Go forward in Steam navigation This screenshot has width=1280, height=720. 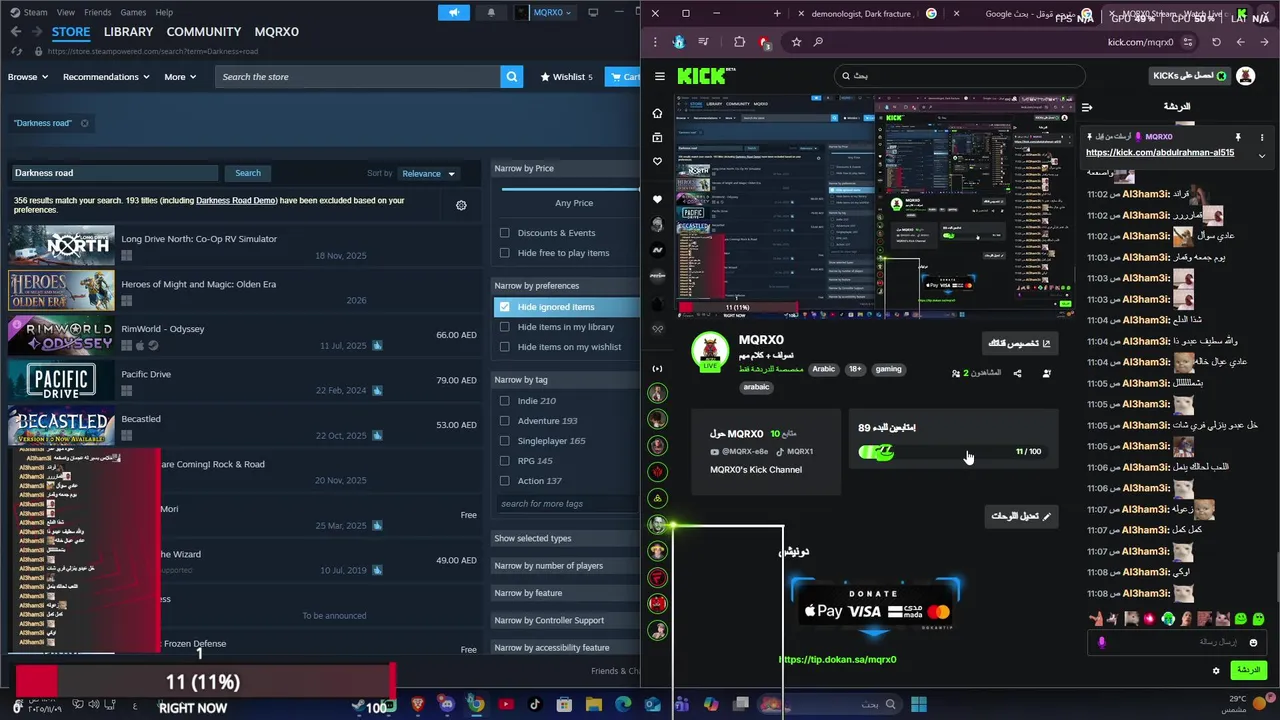36,32
